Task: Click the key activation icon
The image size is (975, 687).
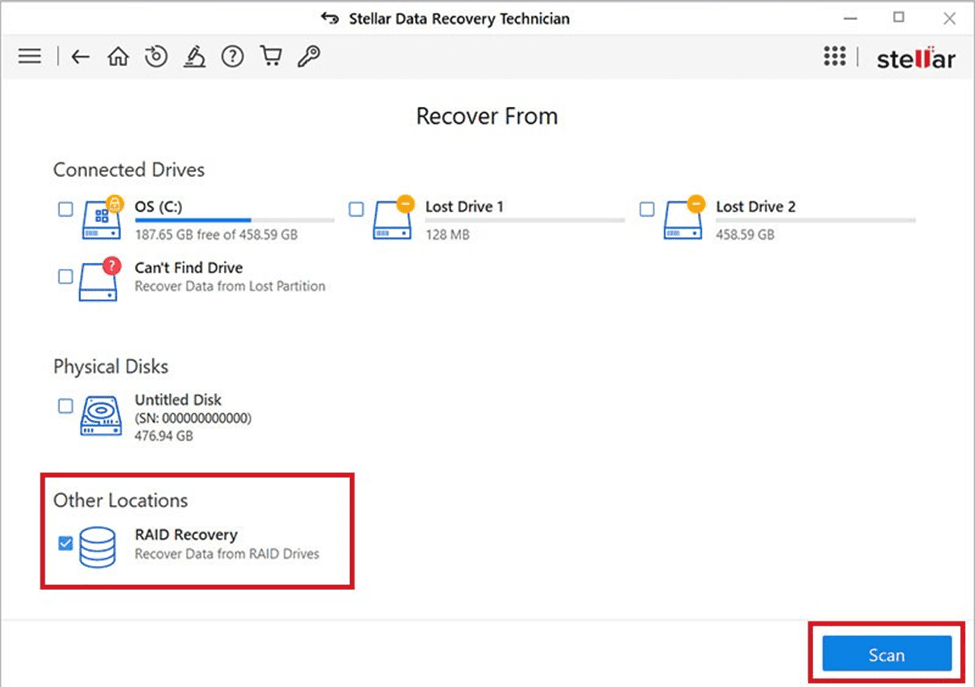Action: click(x=308, y=57)
